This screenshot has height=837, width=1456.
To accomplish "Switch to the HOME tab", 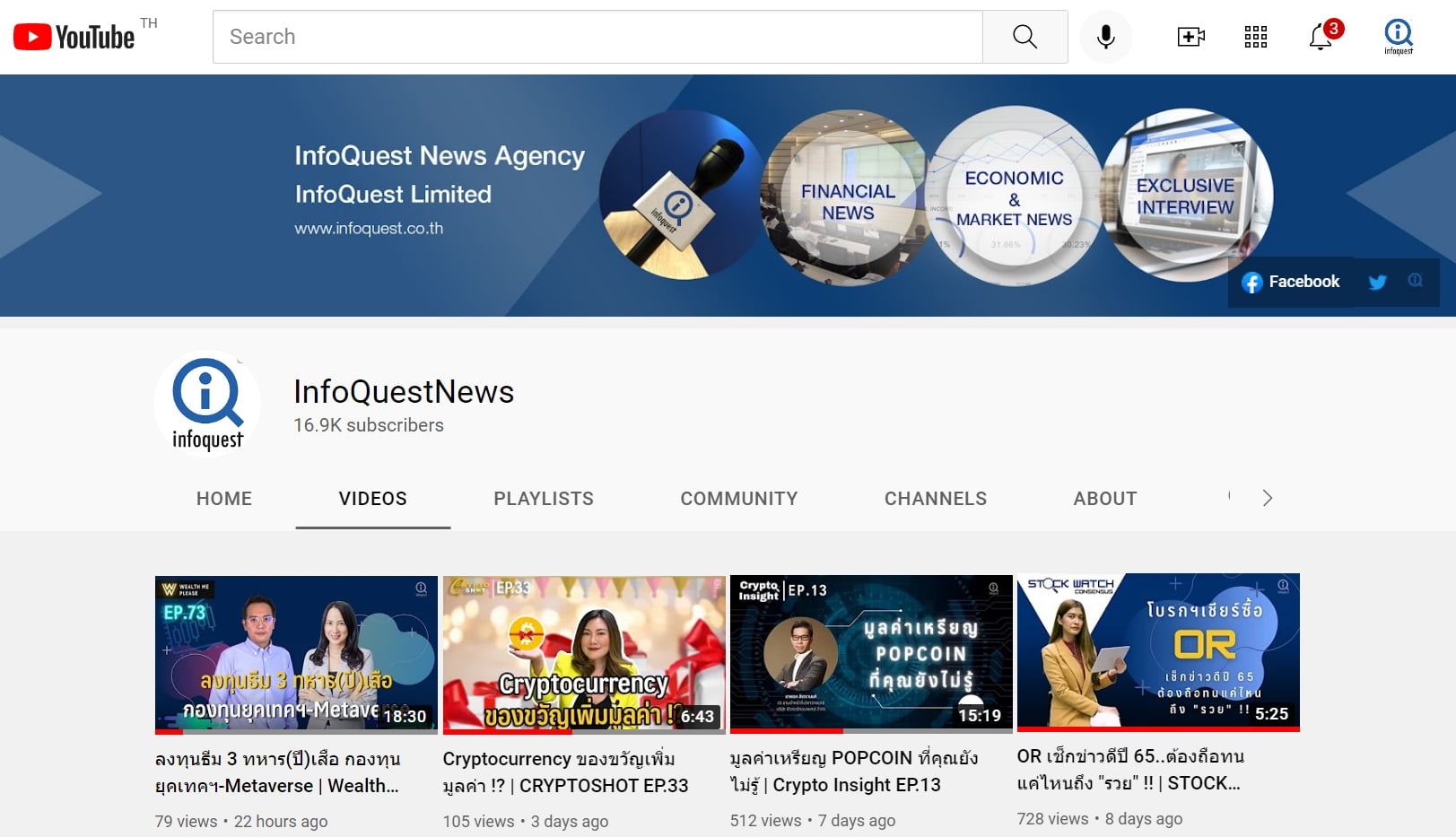I will pyautogui.click(x=224, y=499).
